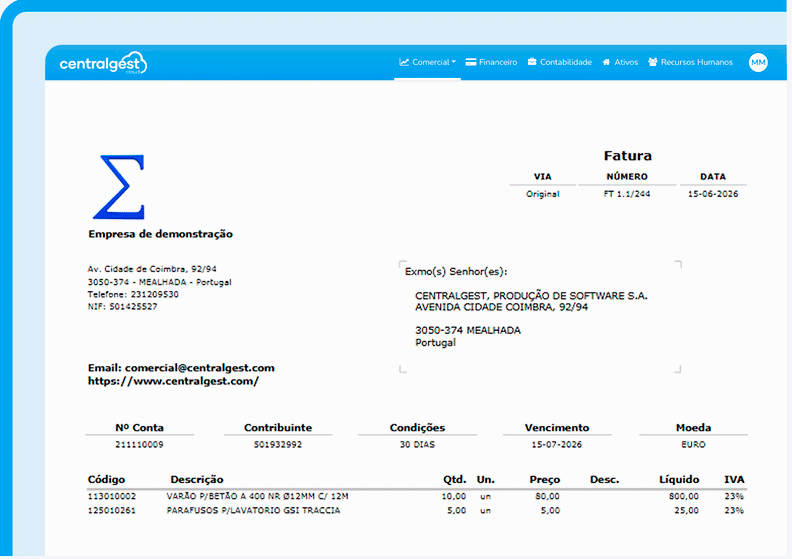792x559 pixels.
Task: Click the comercial@centralgest.com email address
Action: tap(200, 368)
